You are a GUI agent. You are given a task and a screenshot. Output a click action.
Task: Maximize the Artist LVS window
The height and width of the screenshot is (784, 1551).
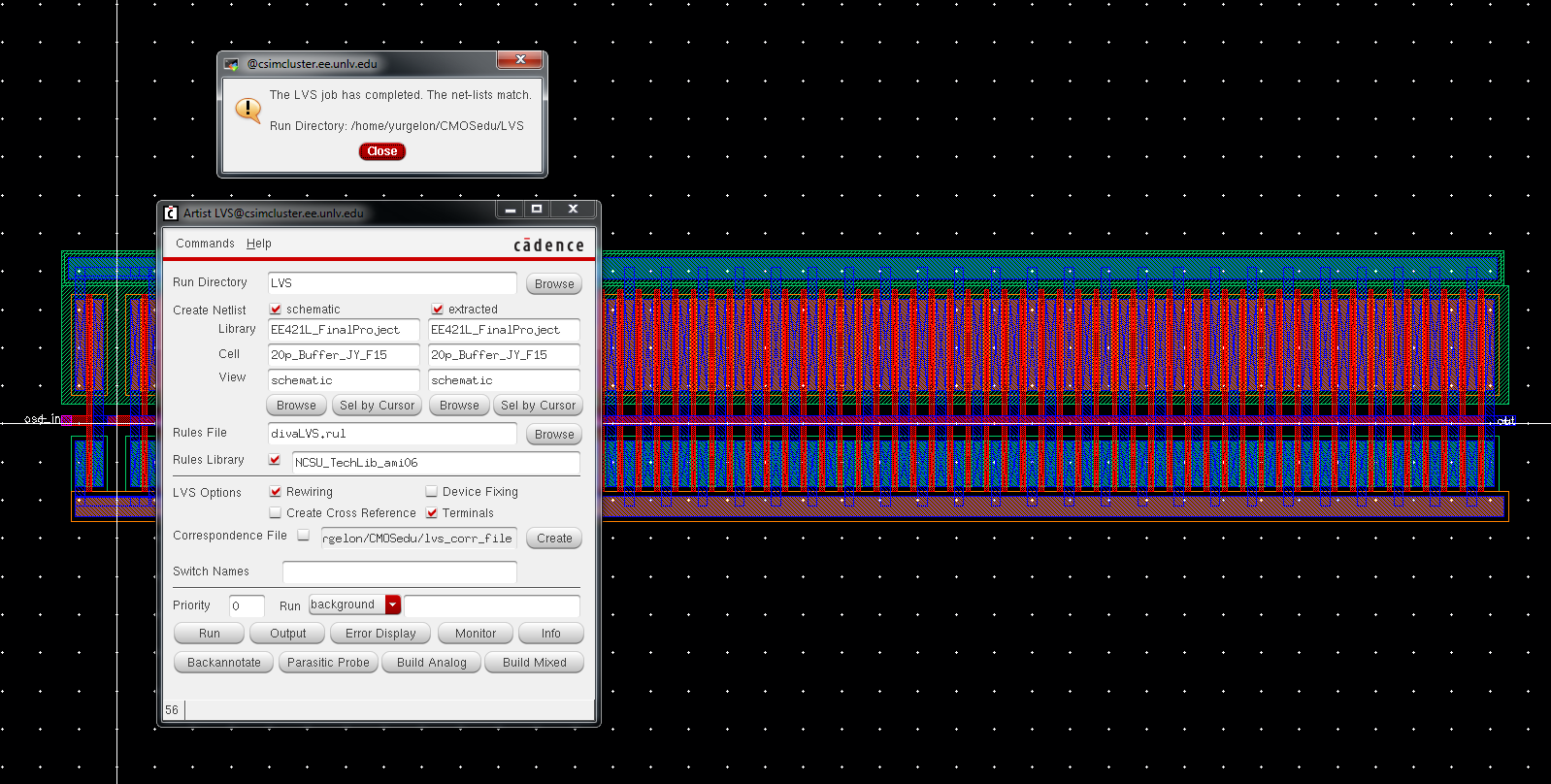click(x=537, y=210)
